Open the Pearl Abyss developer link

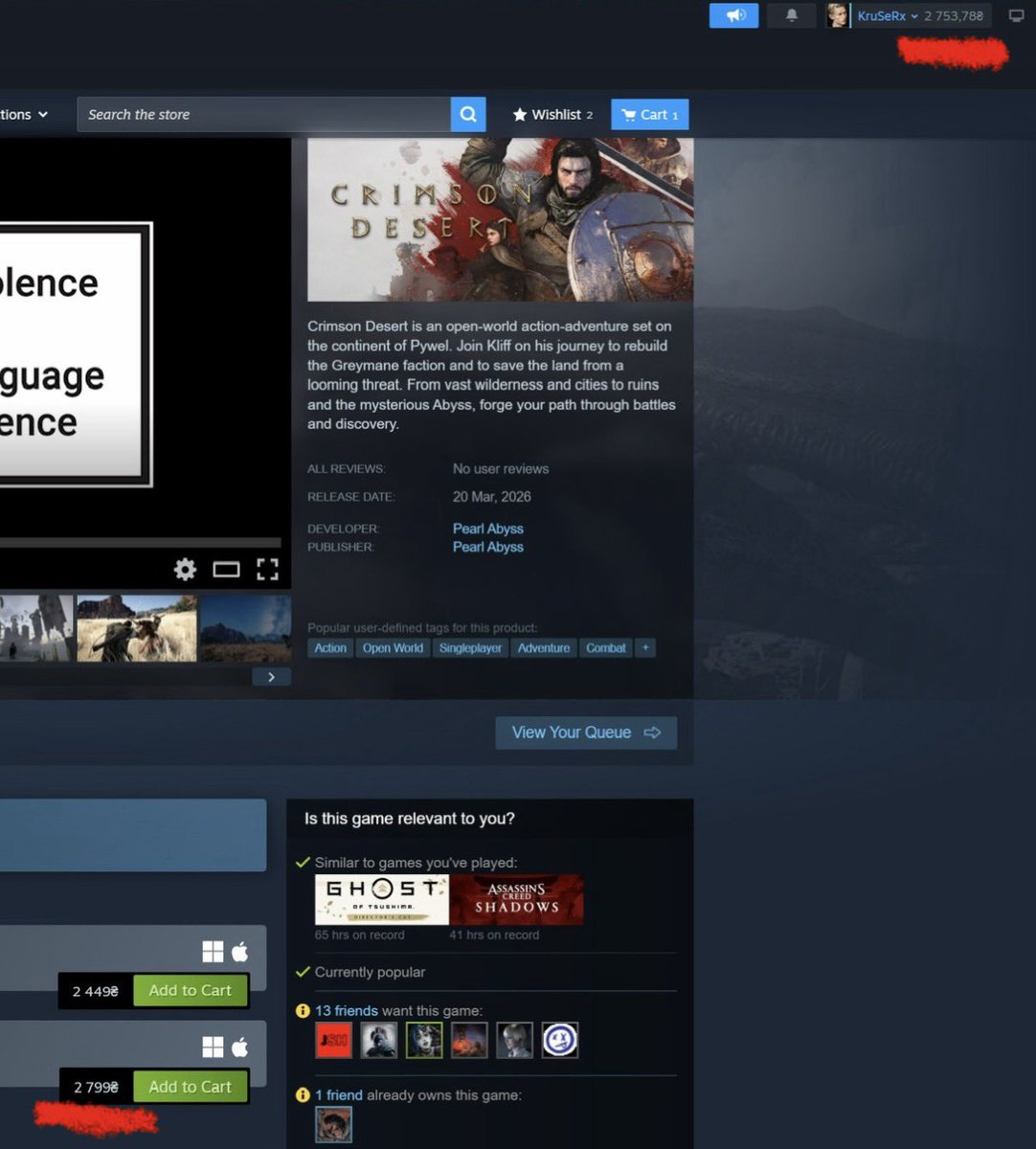[x=488, y=529]
